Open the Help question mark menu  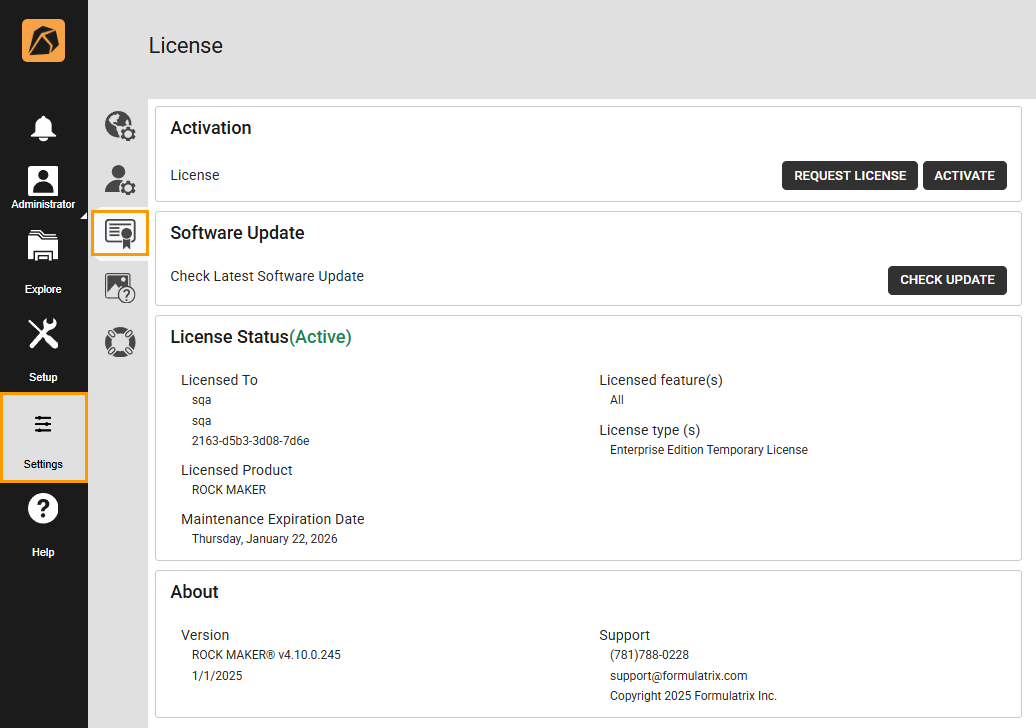(x=43, y=523)
